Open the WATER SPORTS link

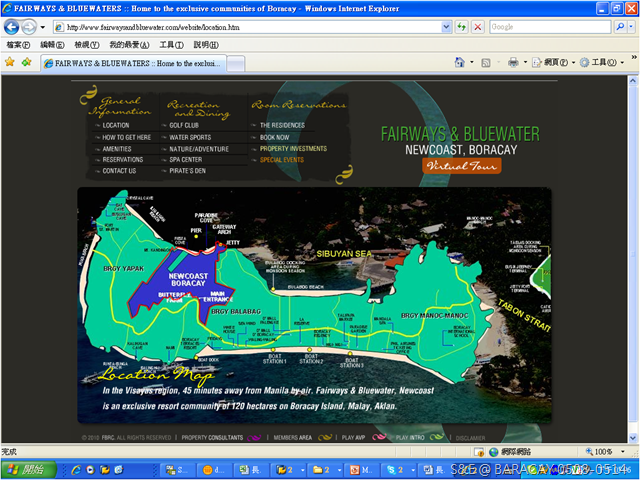click(x=190, y=138)
